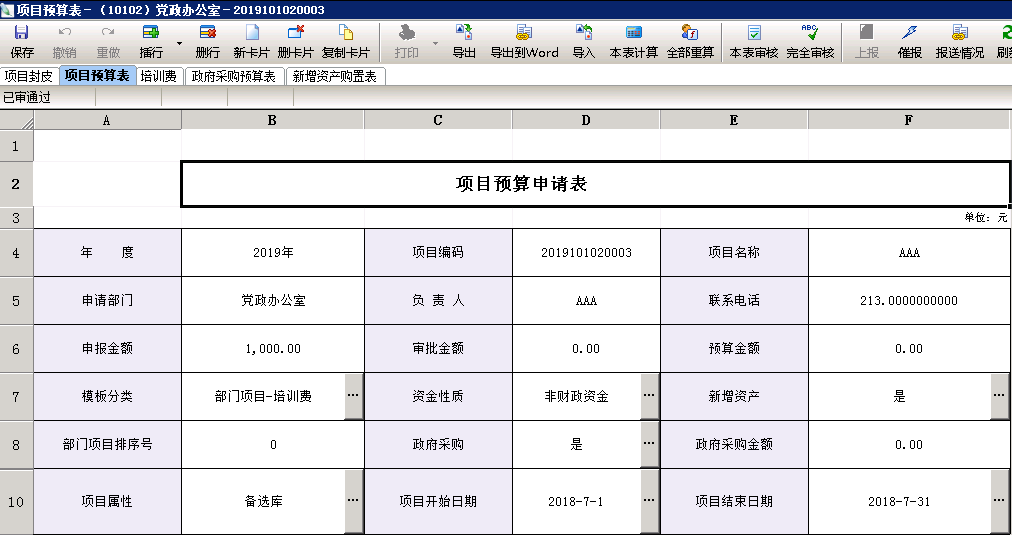
Task: Open the 模板分类 selector ellipsis button
Action: point(354,397)
